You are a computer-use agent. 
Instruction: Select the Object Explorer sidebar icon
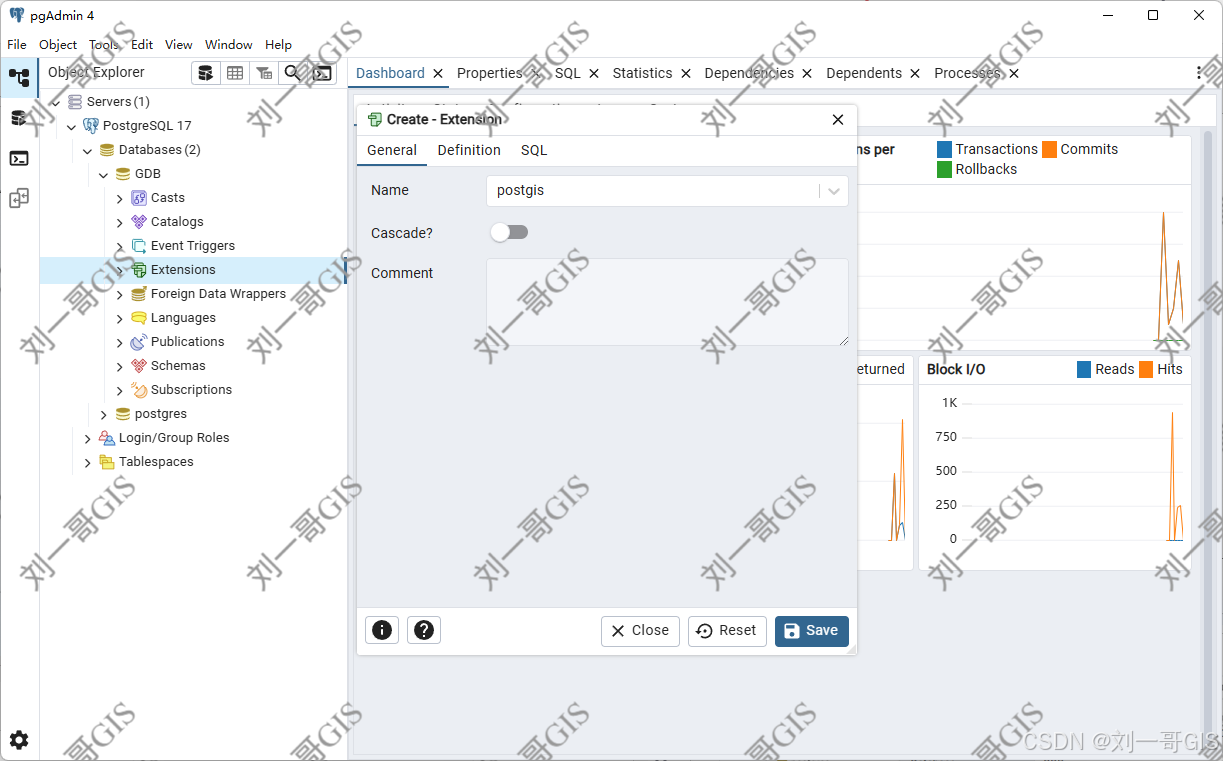coord(19,77)
